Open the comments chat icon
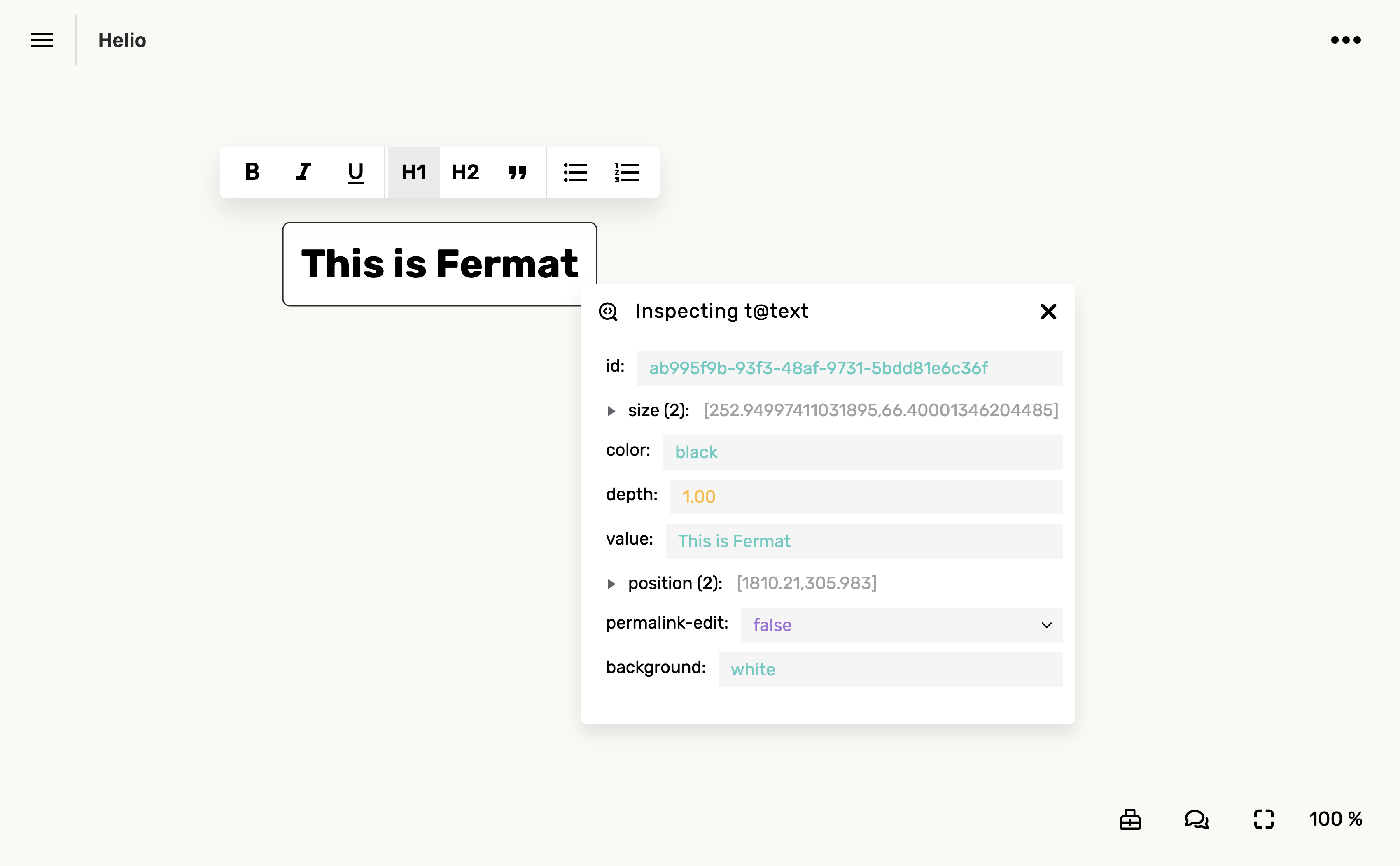This screenshot has height=866, width=1400. click(1197, 819)
